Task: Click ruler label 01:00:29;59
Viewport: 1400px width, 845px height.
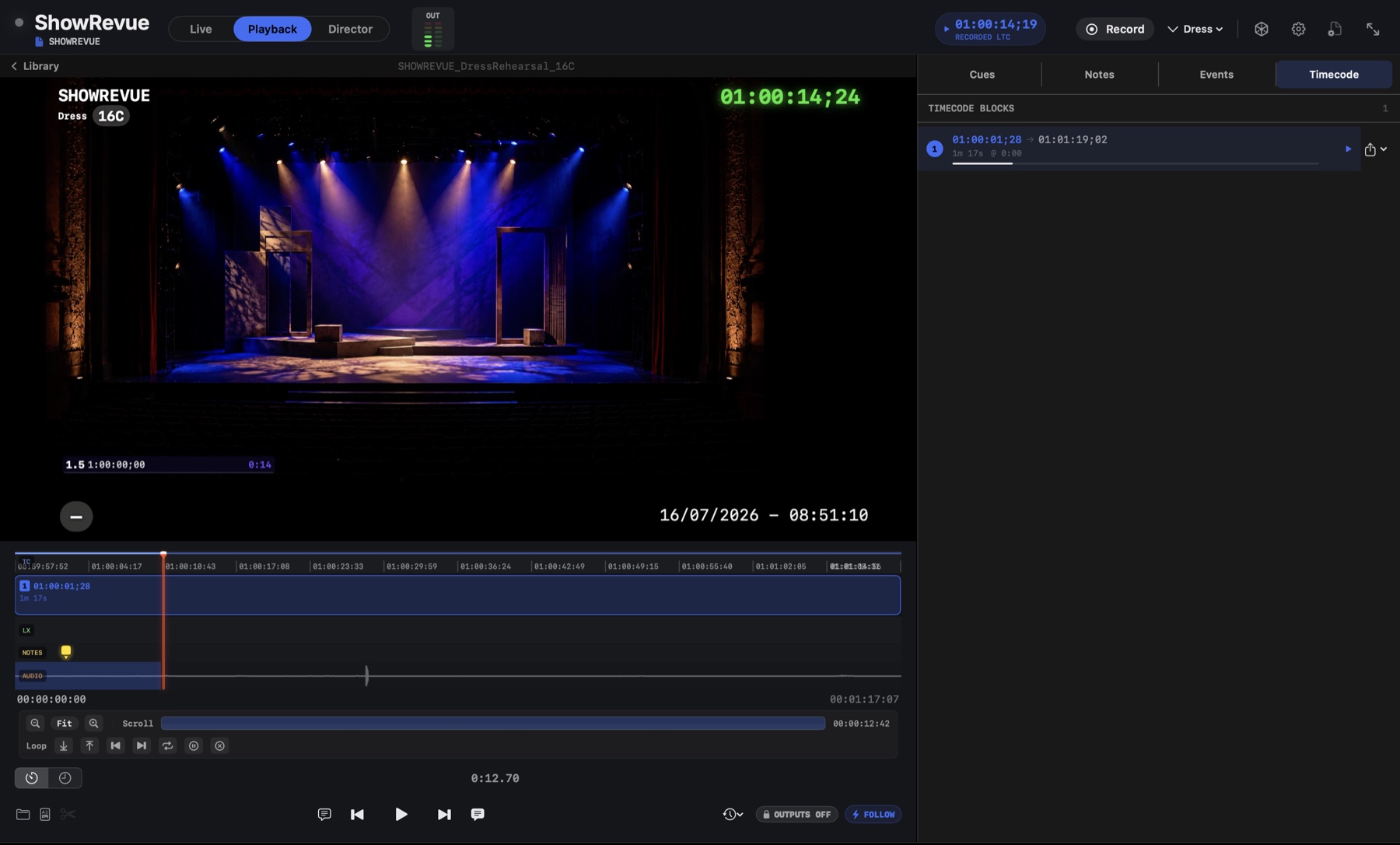Action: pyautogui.click(x=411, y=566)
